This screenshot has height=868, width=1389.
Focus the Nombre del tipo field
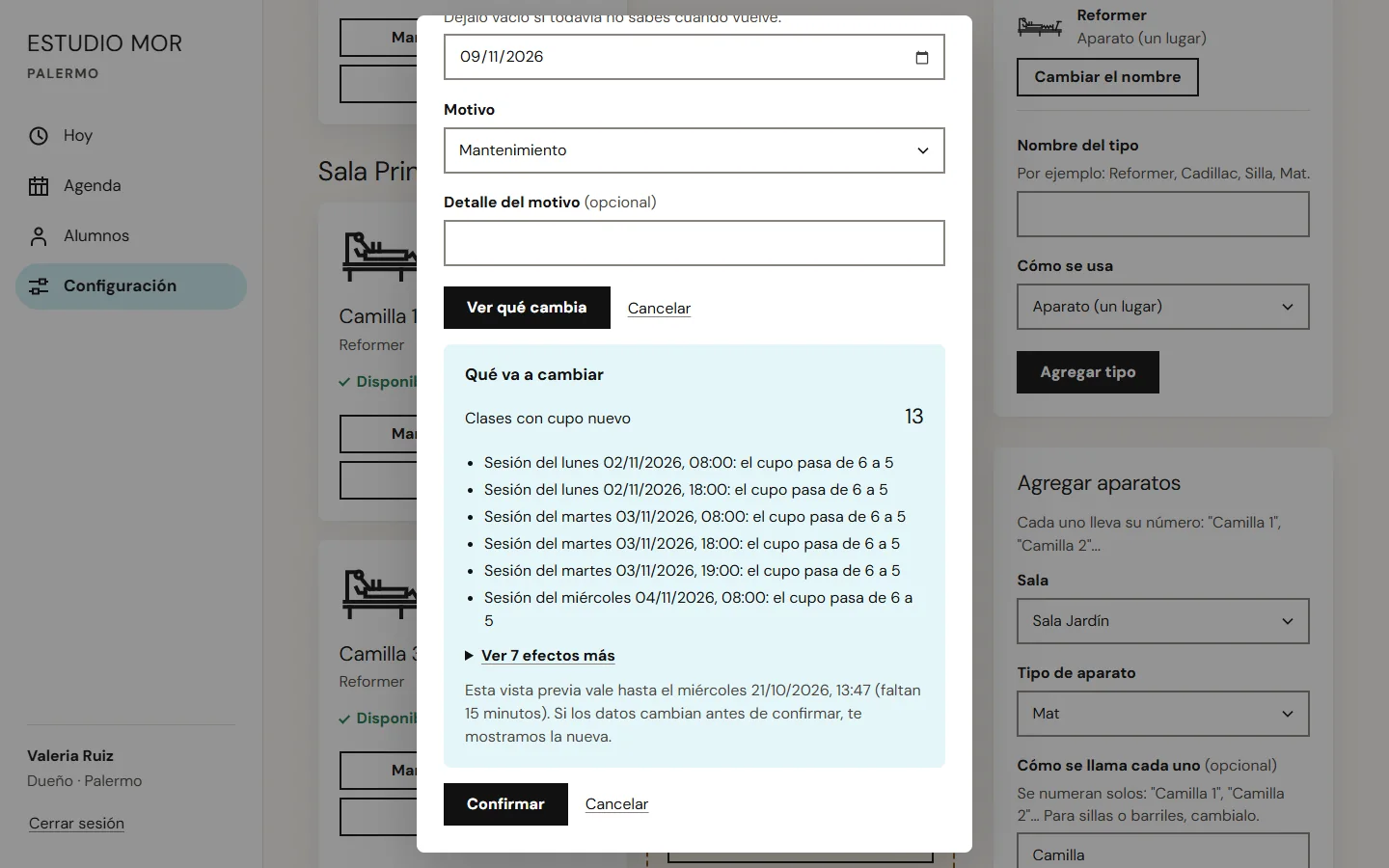click(x=1163, y=214)
